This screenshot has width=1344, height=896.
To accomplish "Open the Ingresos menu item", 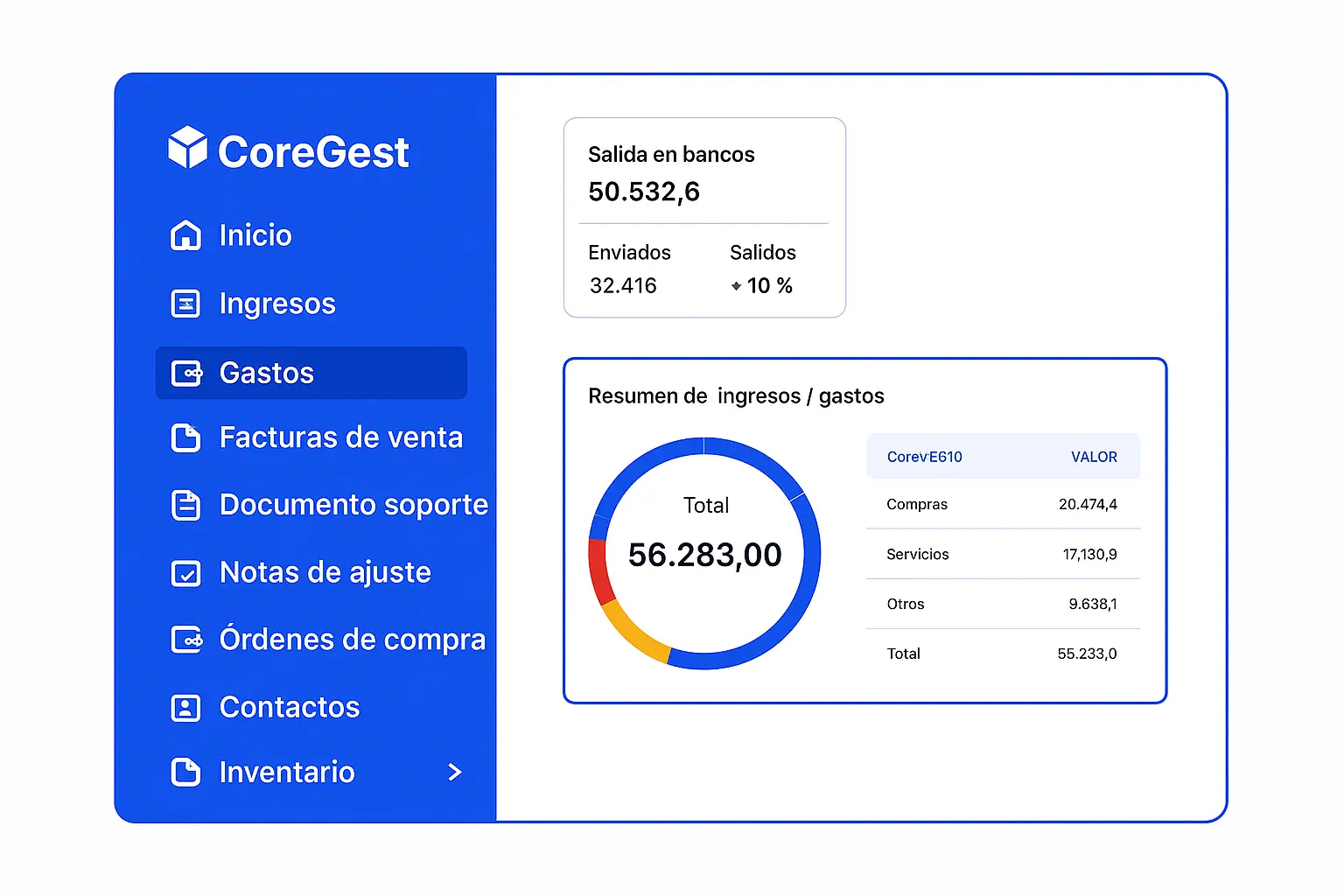I will (276, 304).
